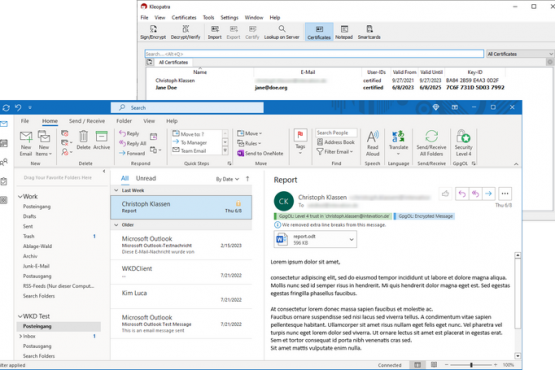Open the Move dropdown in ribbon
The height and width of the screenshot is (370, 555).
(x=250, y=133)
